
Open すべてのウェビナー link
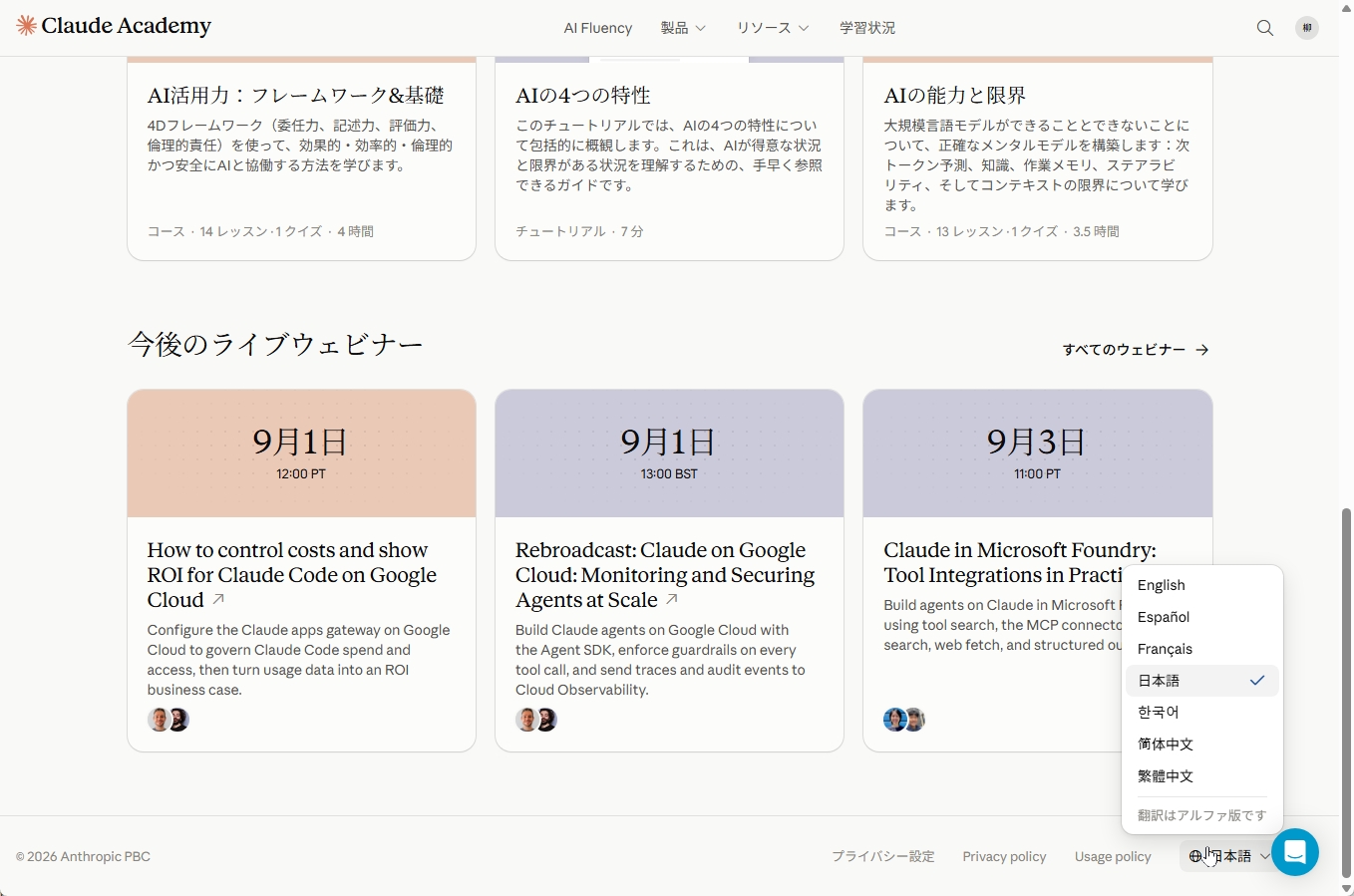pos(1136,350)
